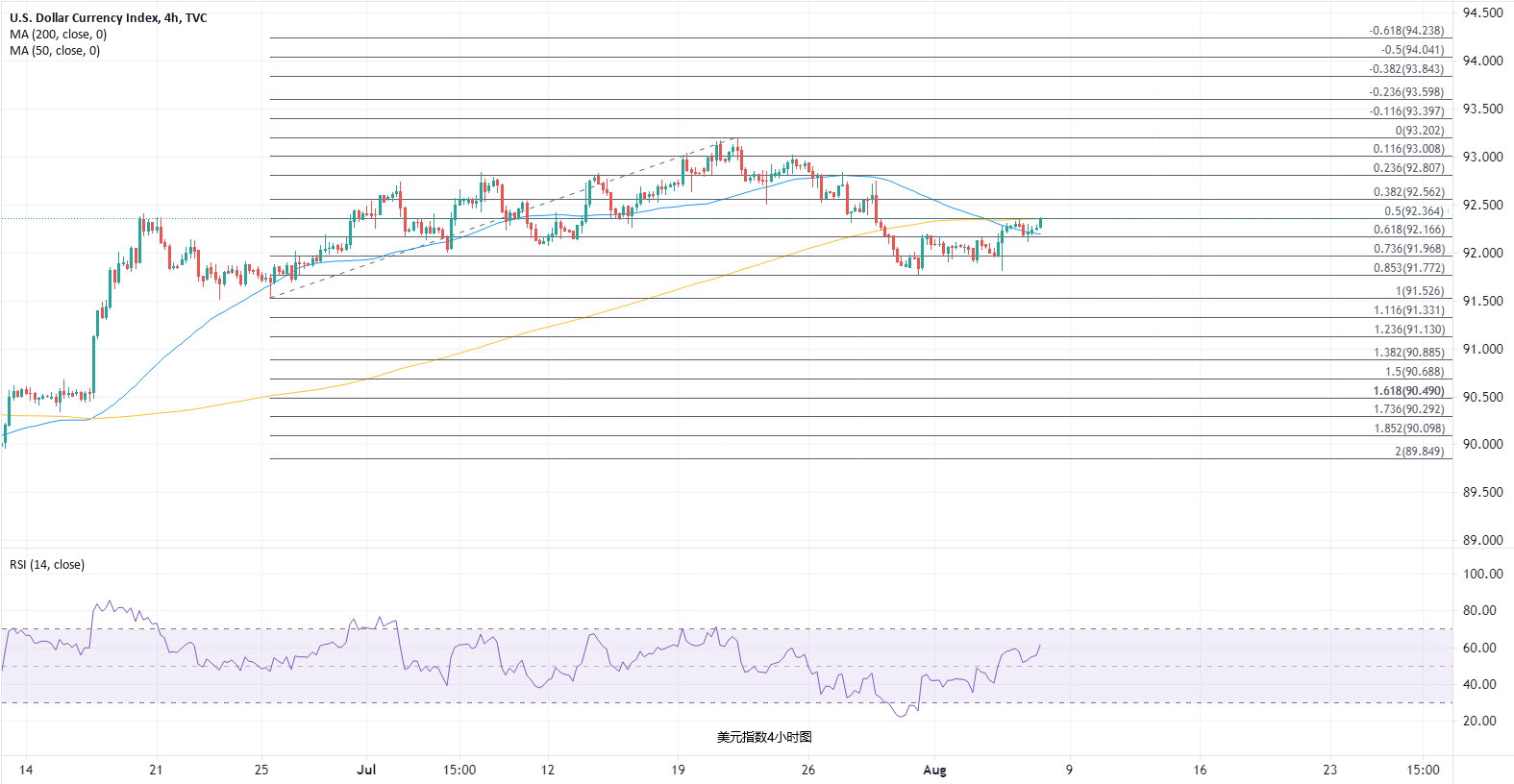Image resolution: width=1514 pixels, height=784 pixels.
Task: Click the Aug date on time axis
Action: pyautogui.click(x=934, y=770)
